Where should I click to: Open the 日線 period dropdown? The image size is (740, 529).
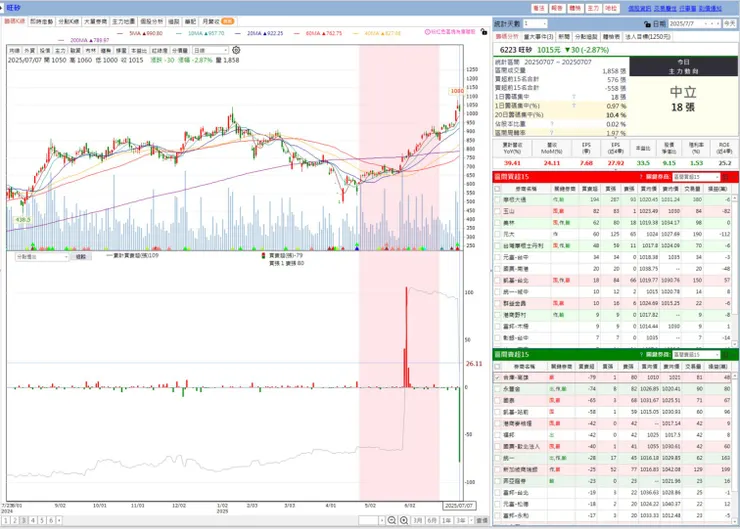click(x=210, y=50)
